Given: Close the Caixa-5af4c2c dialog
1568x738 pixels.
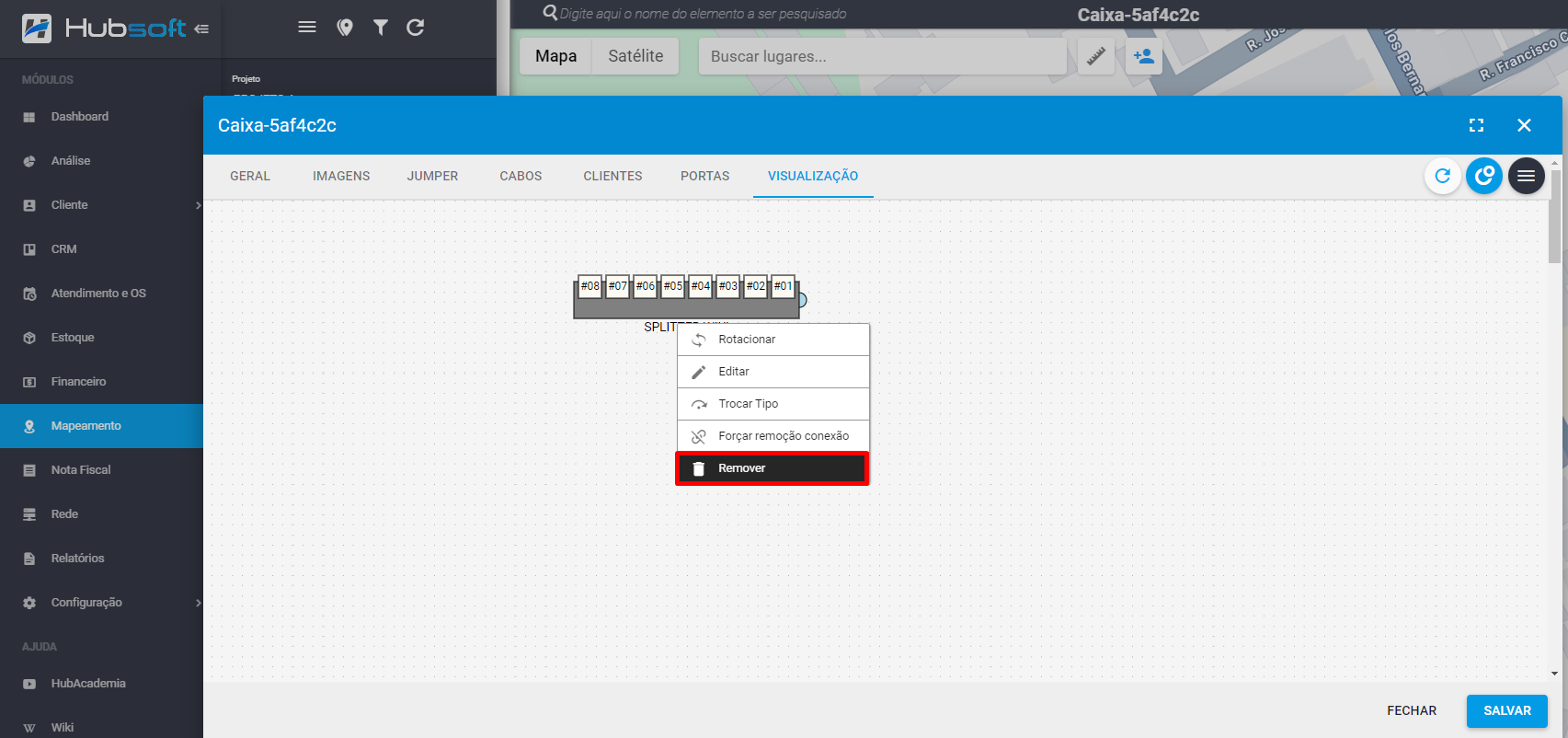Looking at the screenshot, I should point(1524,125).
